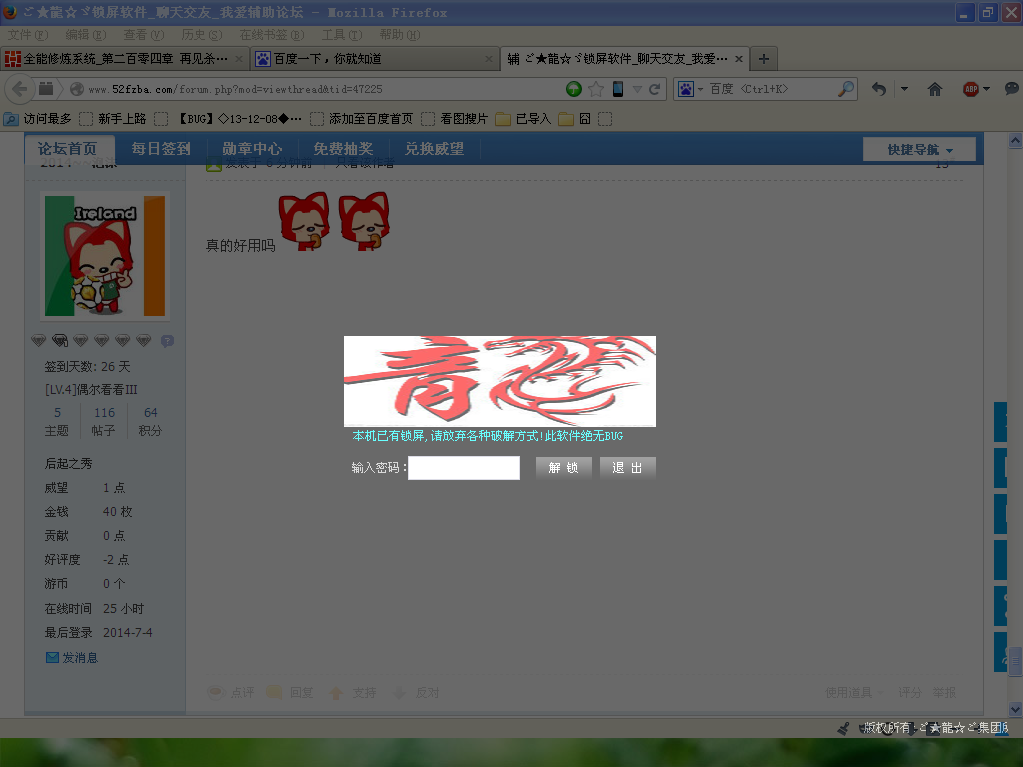Click the history box icon beside back button
Image resolution: width=1023 pixels, height=767 pixels.
[46, 89]
